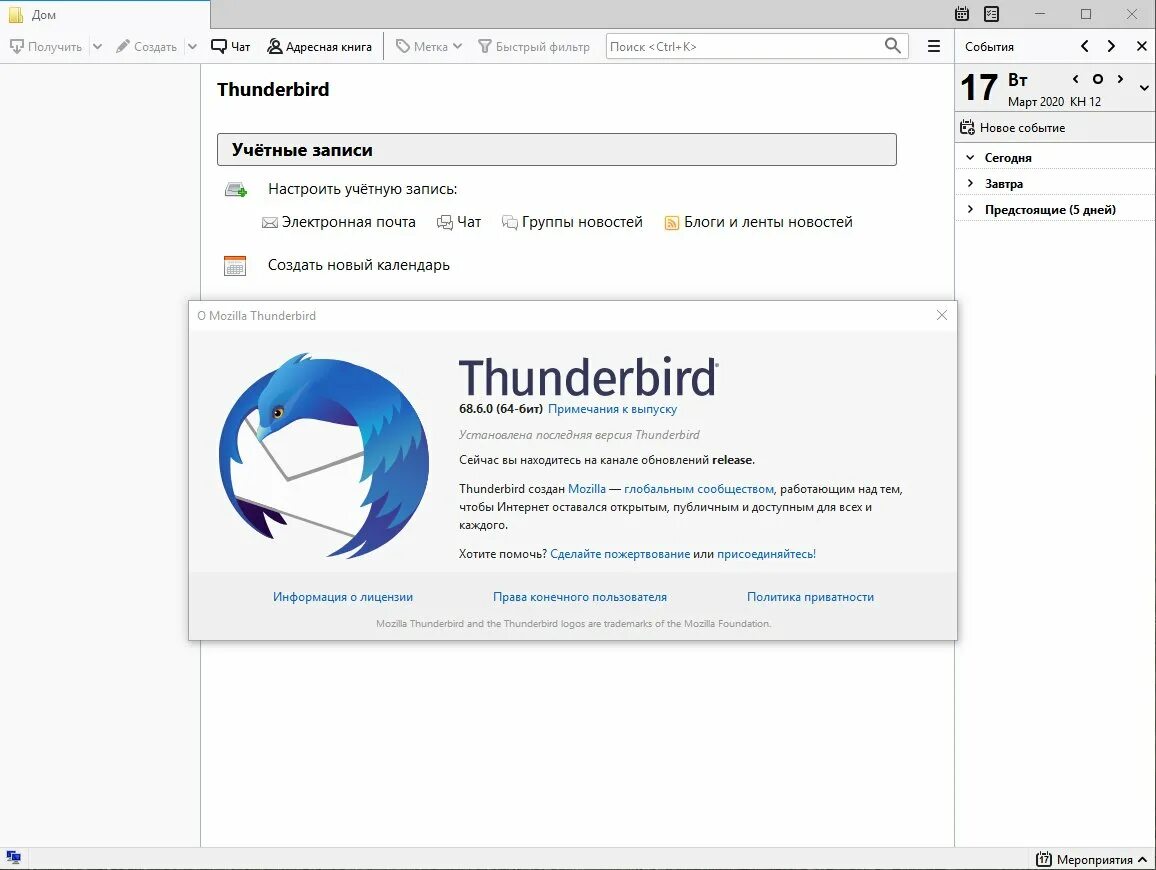Close the О Mozilla Thunderbird dialog
This screenshot has width=1156, height=870.
coord(941,316)
